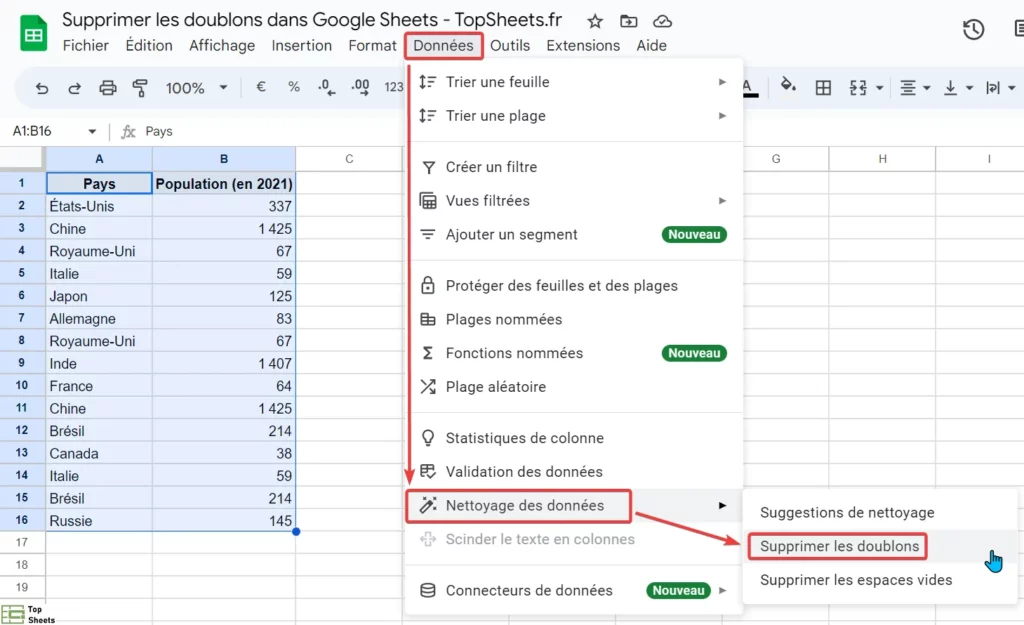Select Plages nommées
Image resolution: width=1024 pixels, height=625 pixels.
[573, 319]
